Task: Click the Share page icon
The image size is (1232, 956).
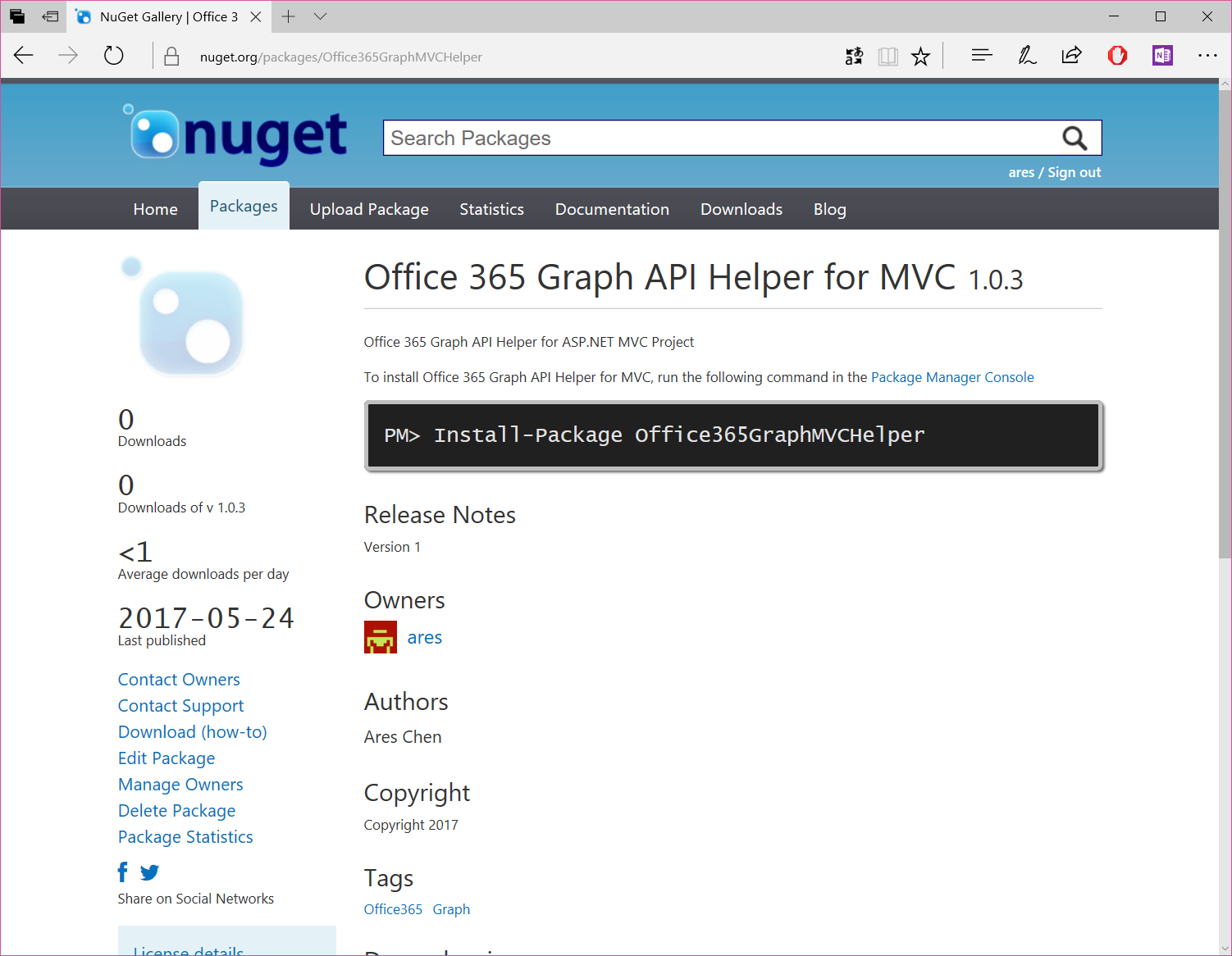Action: [x=1070, y=56]
